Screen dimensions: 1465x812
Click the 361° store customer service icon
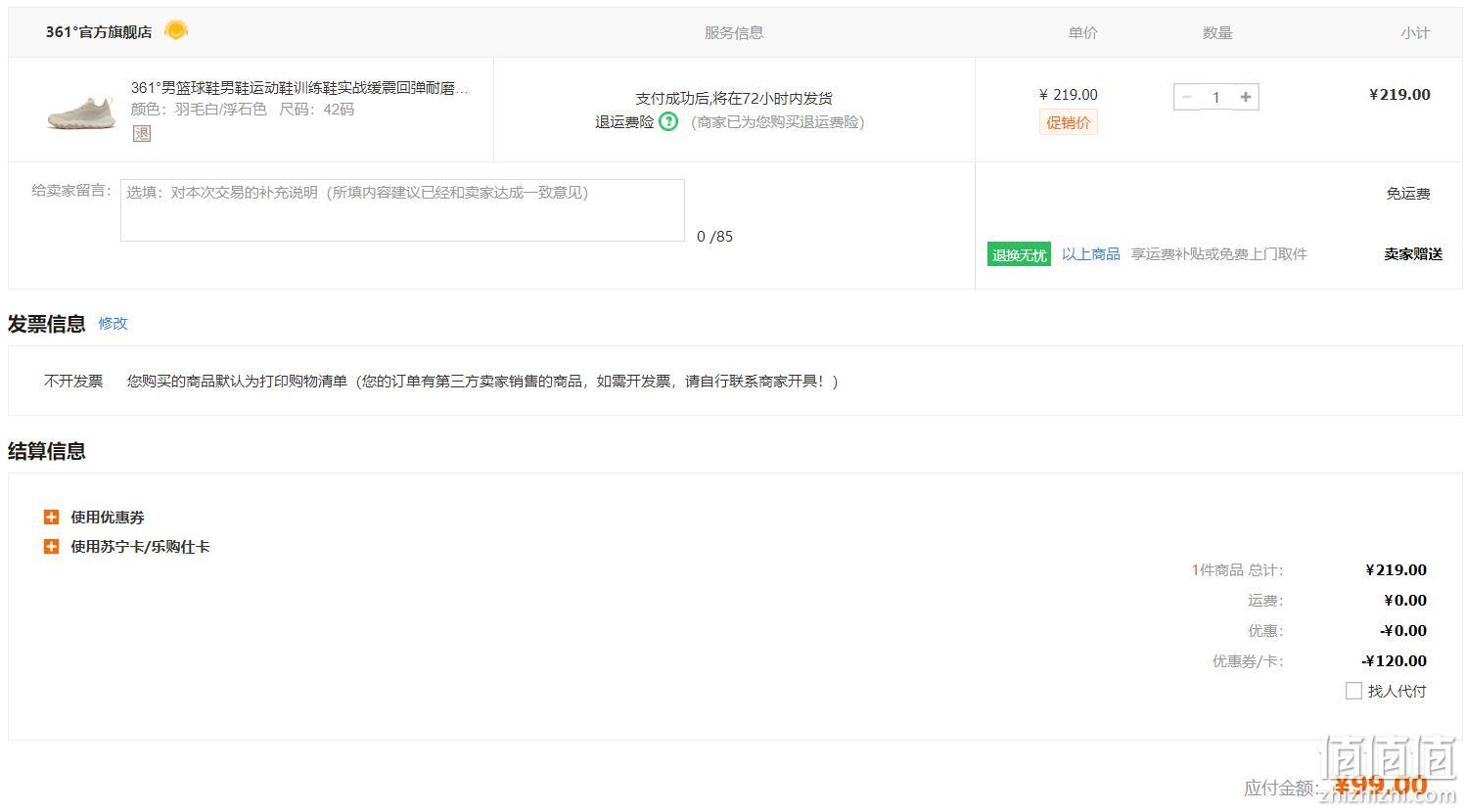pos(176,30)
